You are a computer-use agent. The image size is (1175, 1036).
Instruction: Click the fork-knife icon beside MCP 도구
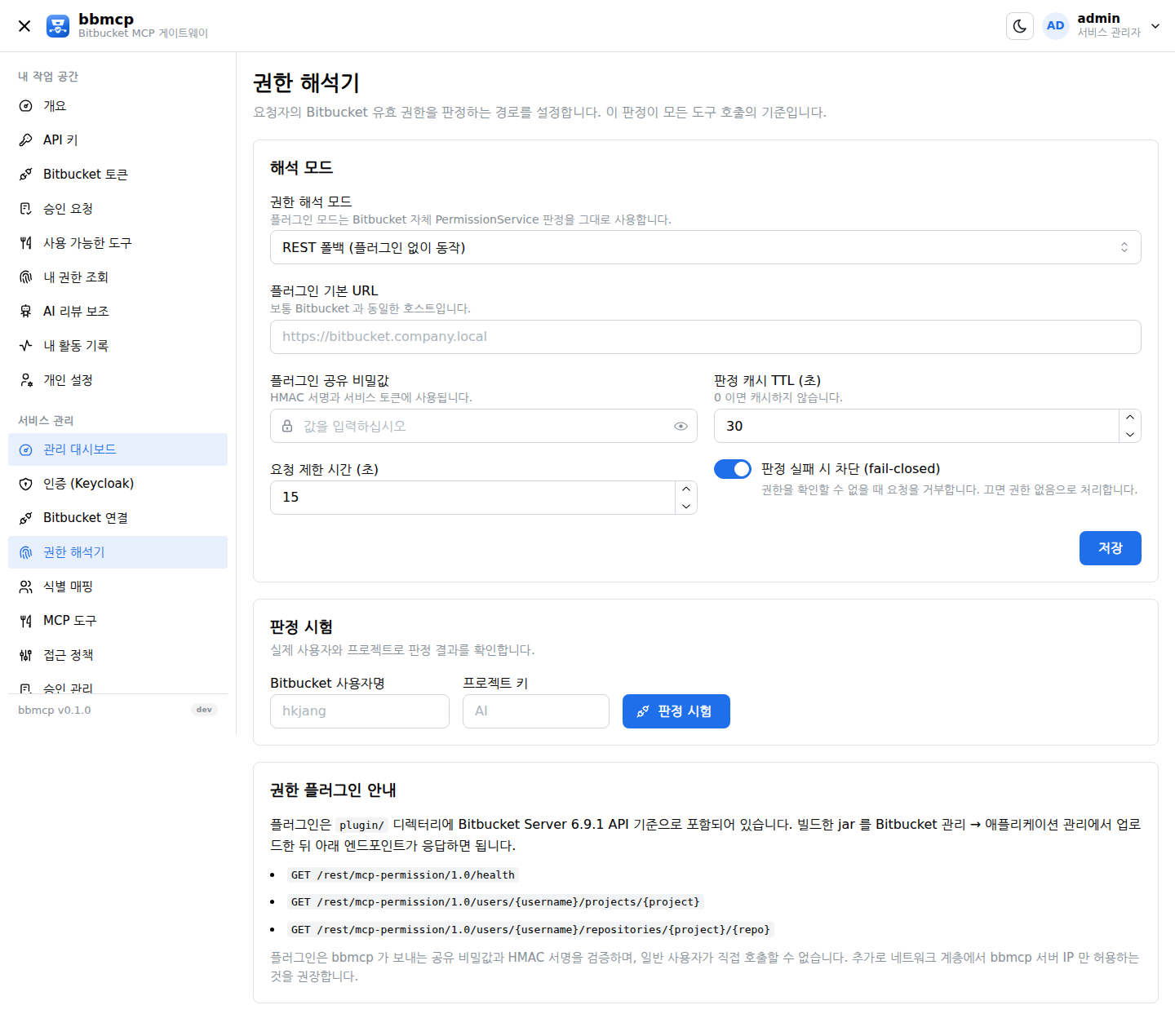(26, 621)
